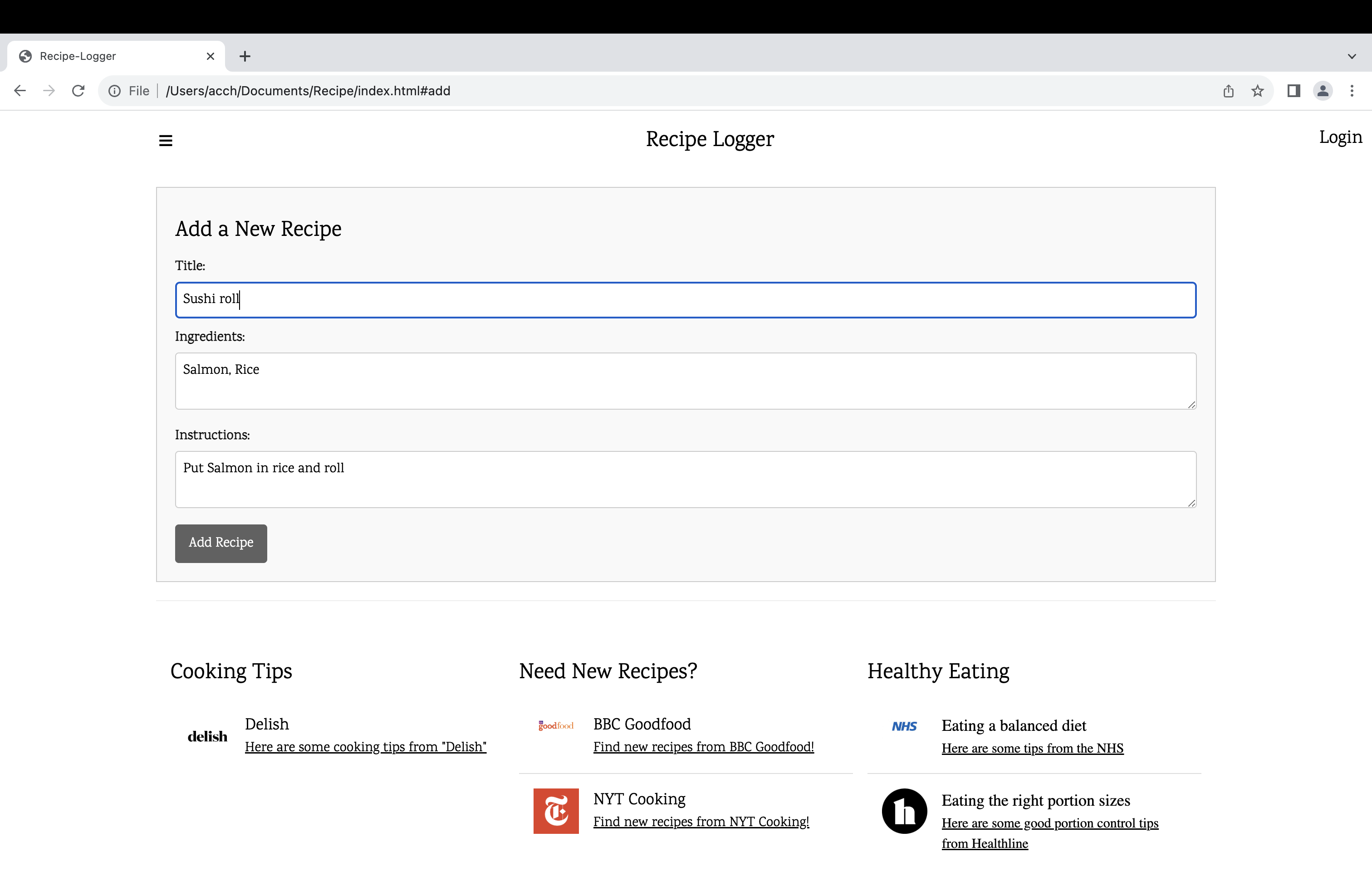Click the Instructions textarea resize handle

pyautogui.click(x=1191, y=503)
